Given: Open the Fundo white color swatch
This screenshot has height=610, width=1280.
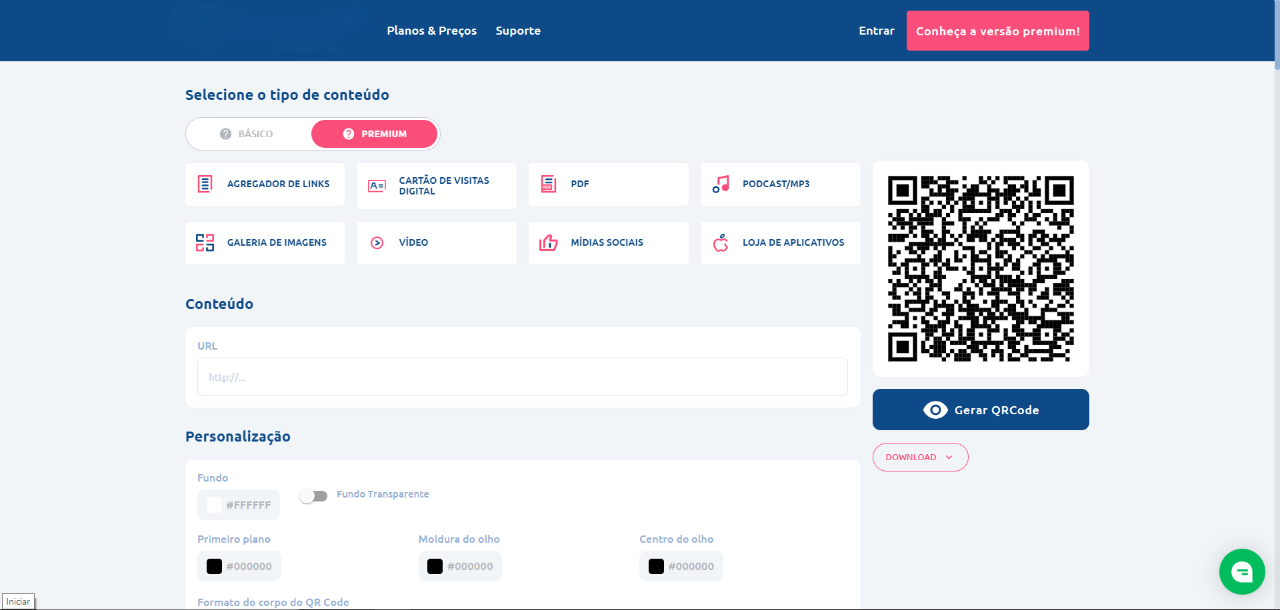Looking at the screenshot, I should pyautogui.click(x=214, y=505).
